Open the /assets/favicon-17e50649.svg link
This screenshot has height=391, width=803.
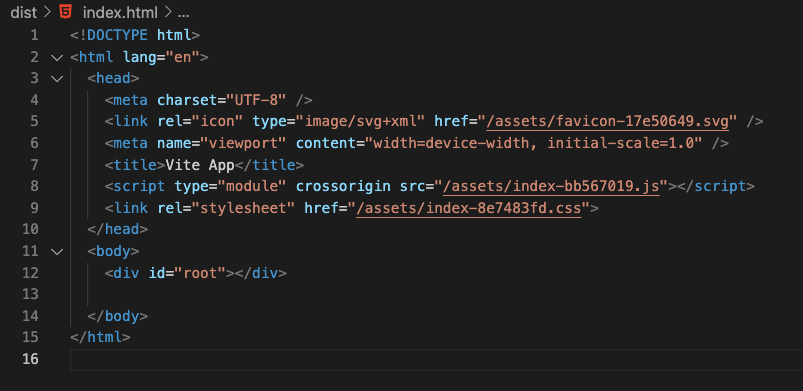tap(607, 121)
